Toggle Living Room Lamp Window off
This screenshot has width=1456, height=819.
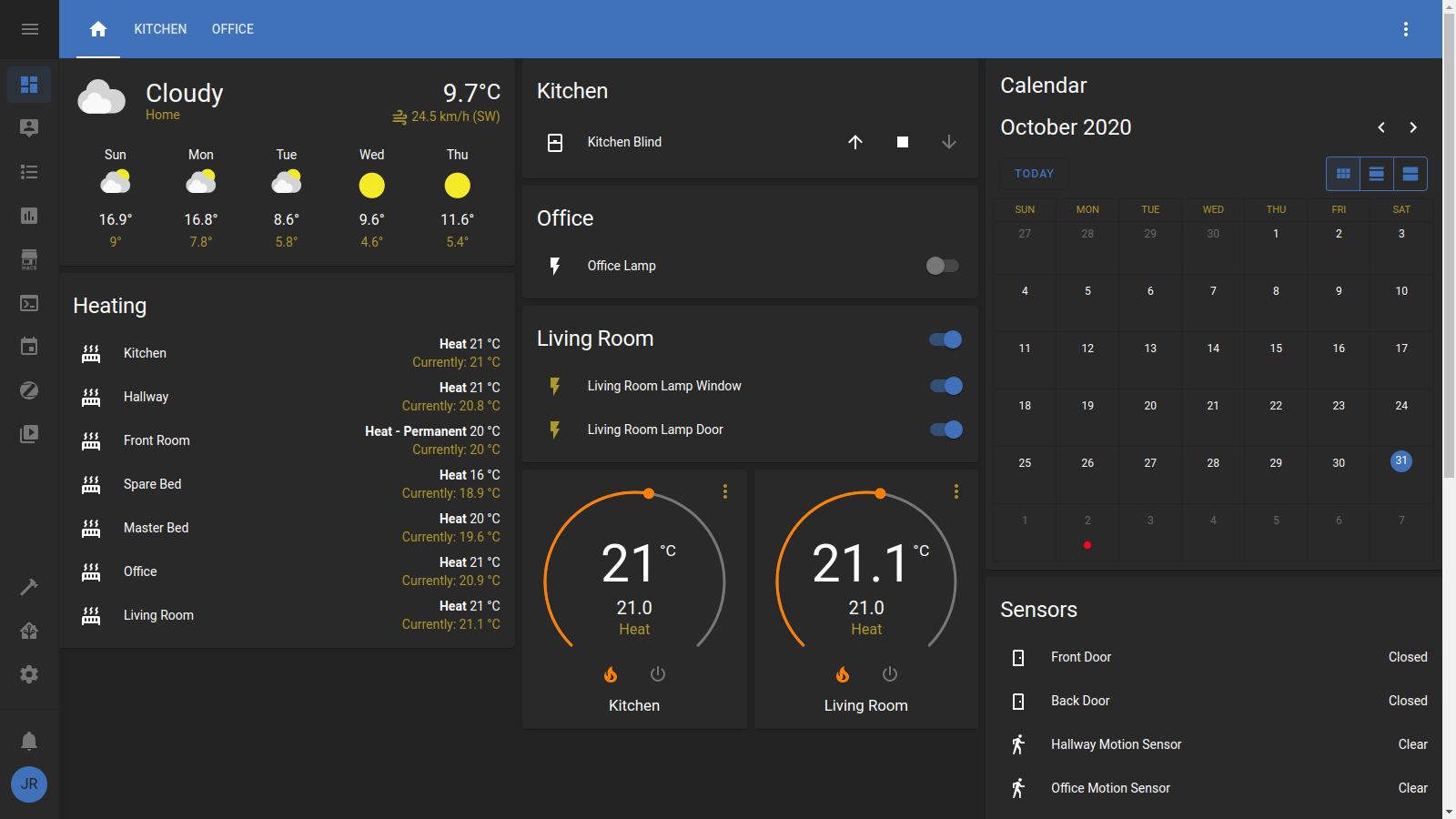click(945, 386)
